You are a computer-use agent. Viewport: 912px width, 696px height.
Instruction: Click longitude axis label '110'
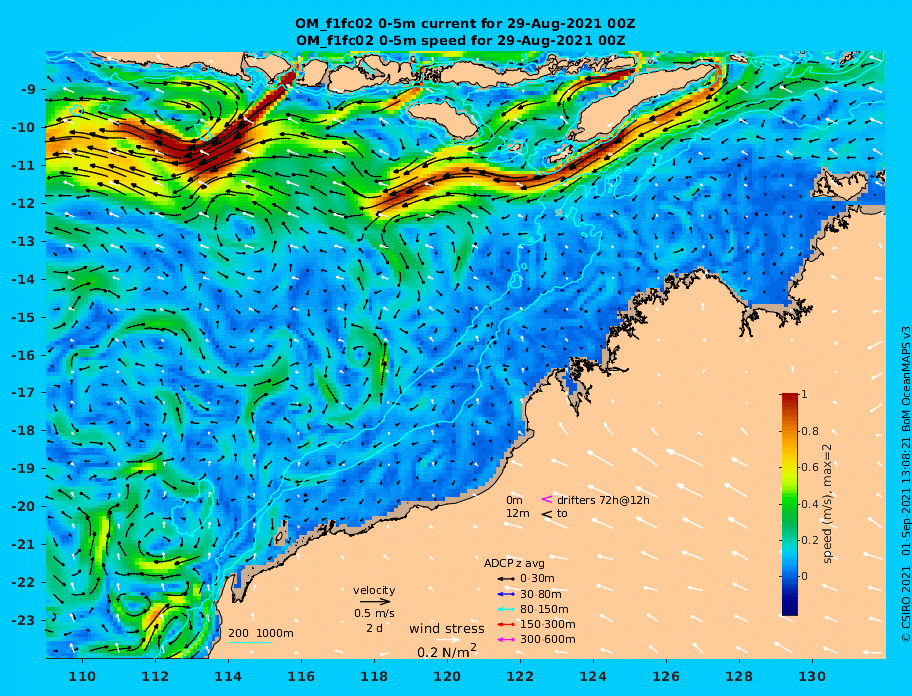pyautogui.click(x=83, y=676)
